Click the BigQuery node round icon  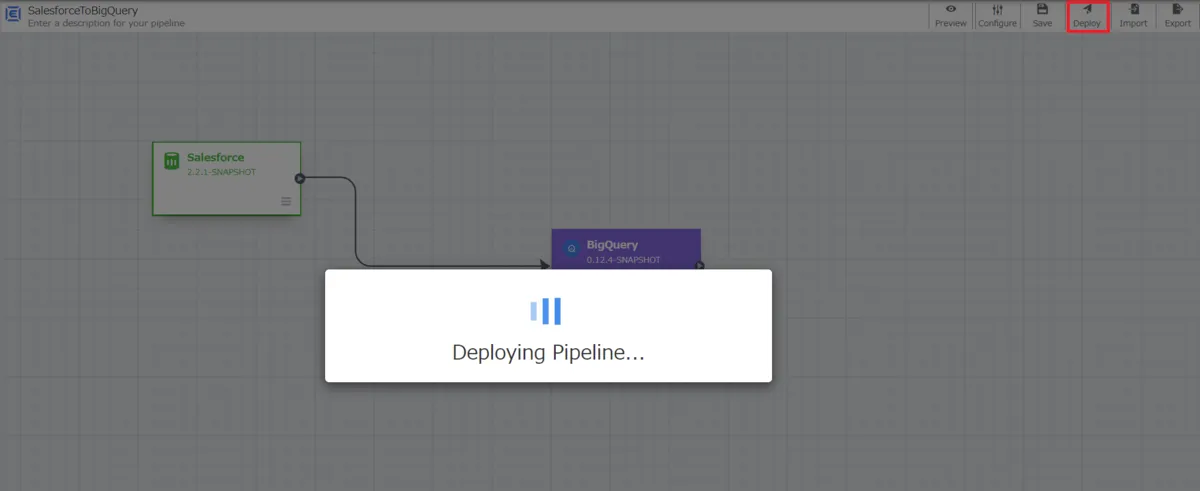point(571,249)
